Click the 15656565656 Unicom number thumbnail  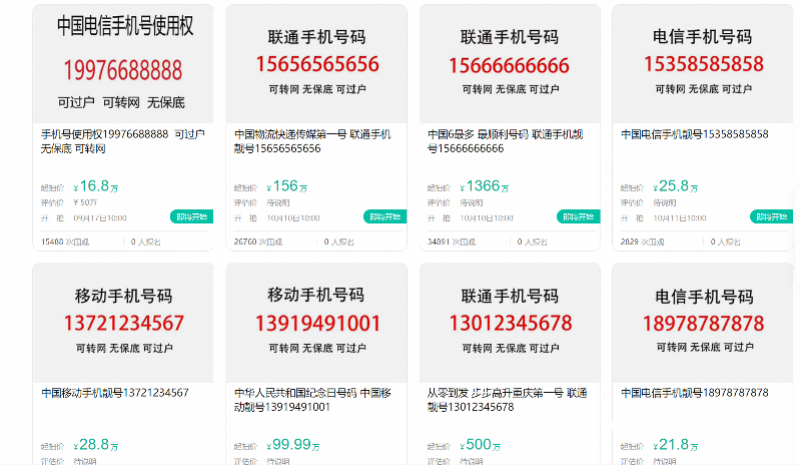316,63
